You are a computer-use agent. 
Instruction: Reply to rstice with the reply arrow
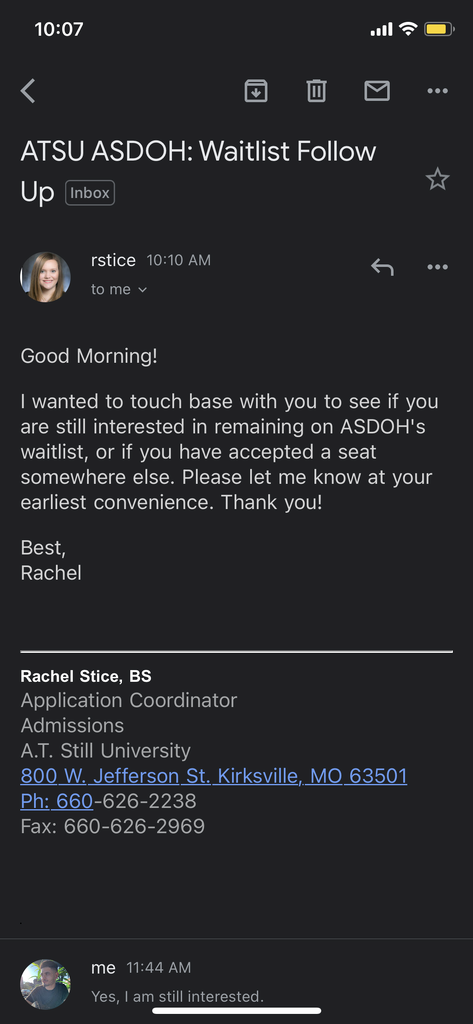click(x=382, y=266)
